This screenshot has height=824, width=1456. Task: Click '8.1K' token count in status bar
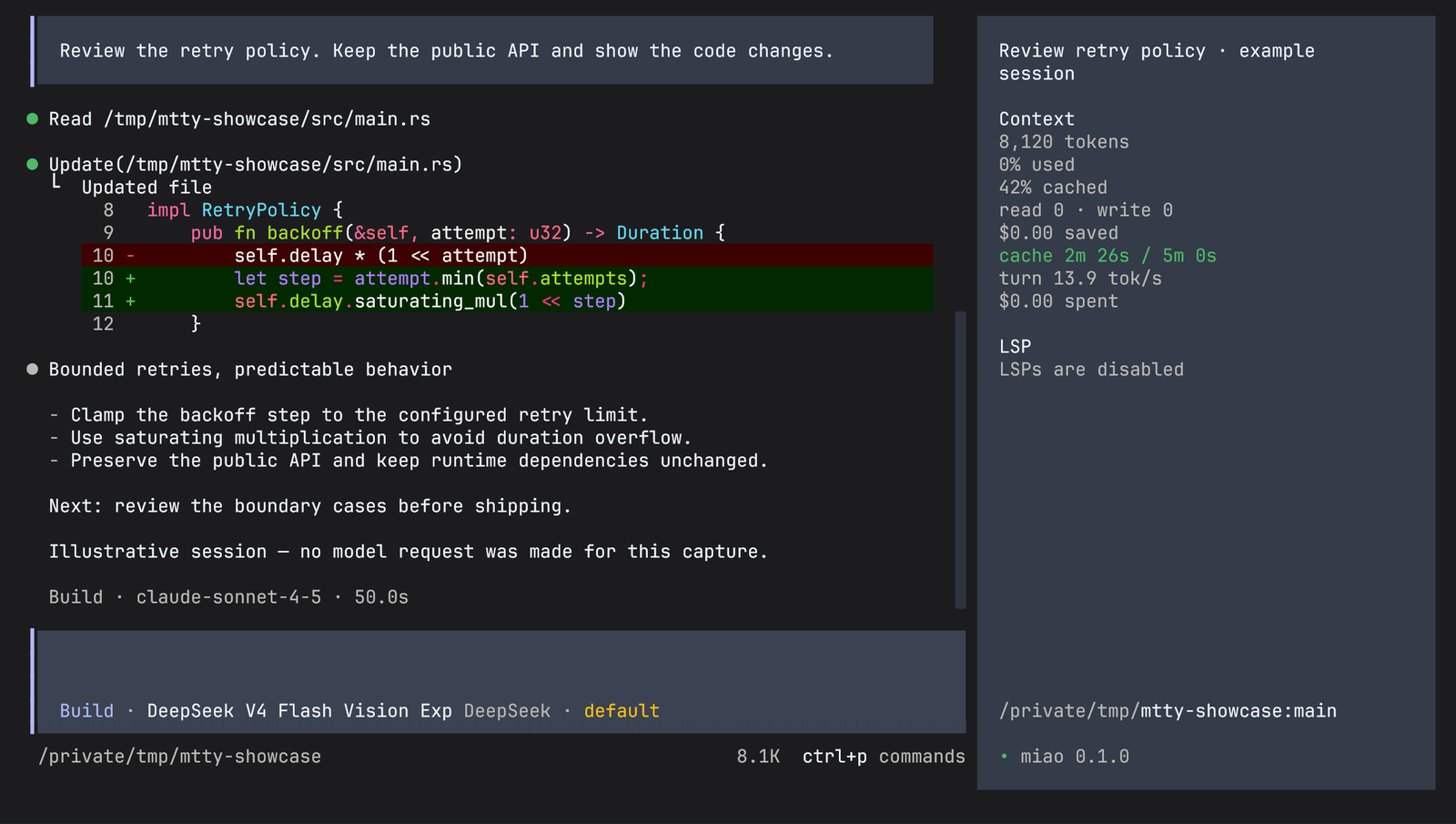[758, 757]
